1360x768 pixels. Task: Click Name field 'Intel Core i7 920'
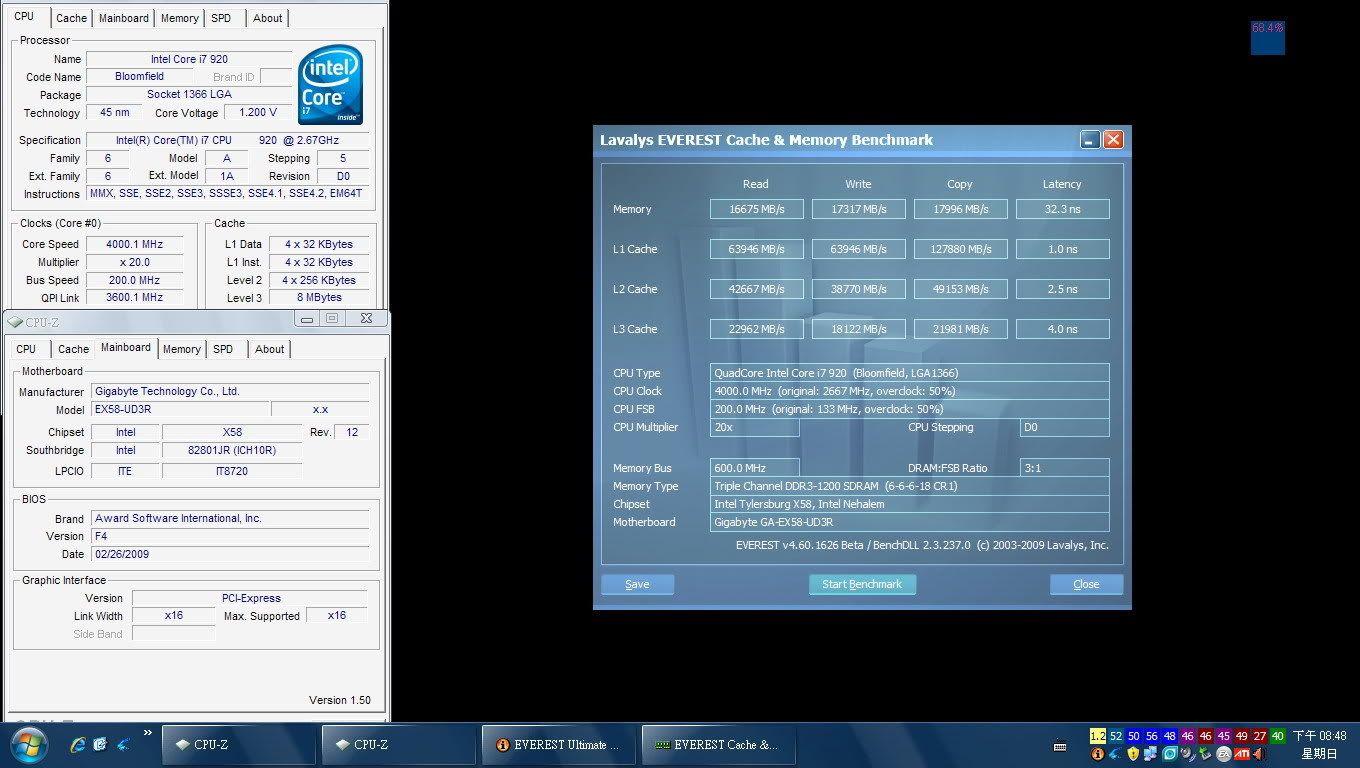point(189,59)
